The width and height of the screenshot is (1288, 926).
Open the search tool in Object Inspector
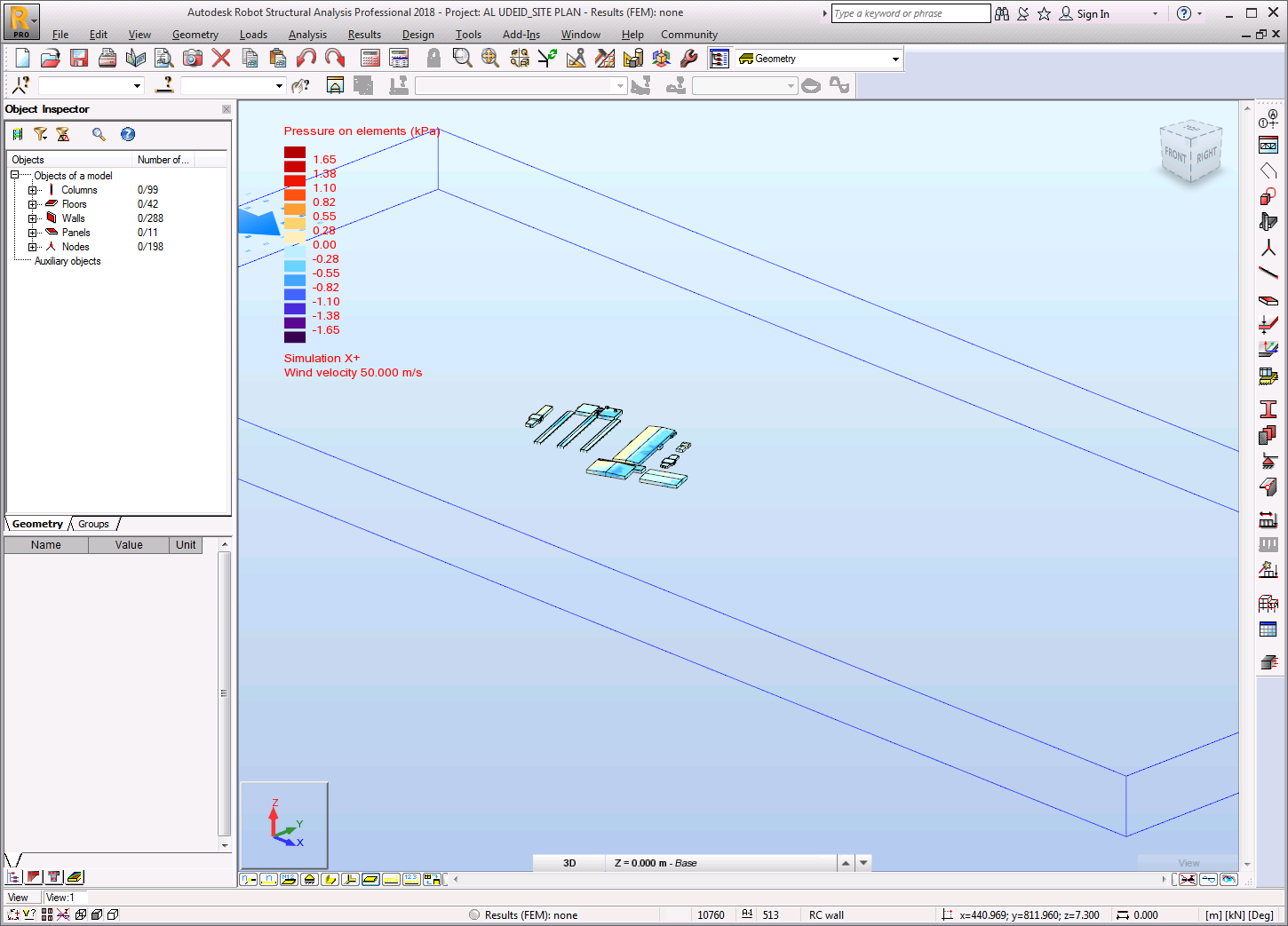coord(99,134)
